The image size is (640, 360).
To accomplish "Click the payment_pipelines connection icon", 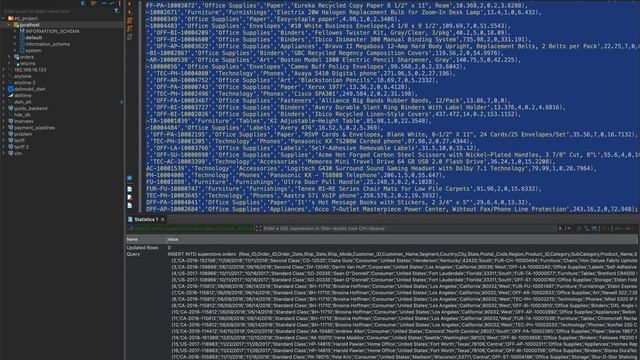I will point(11,127).
